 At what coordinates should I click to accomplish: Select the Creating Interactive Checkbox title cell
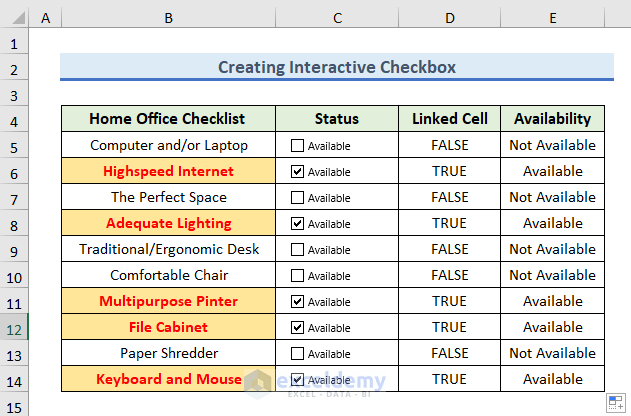(336, 67)
